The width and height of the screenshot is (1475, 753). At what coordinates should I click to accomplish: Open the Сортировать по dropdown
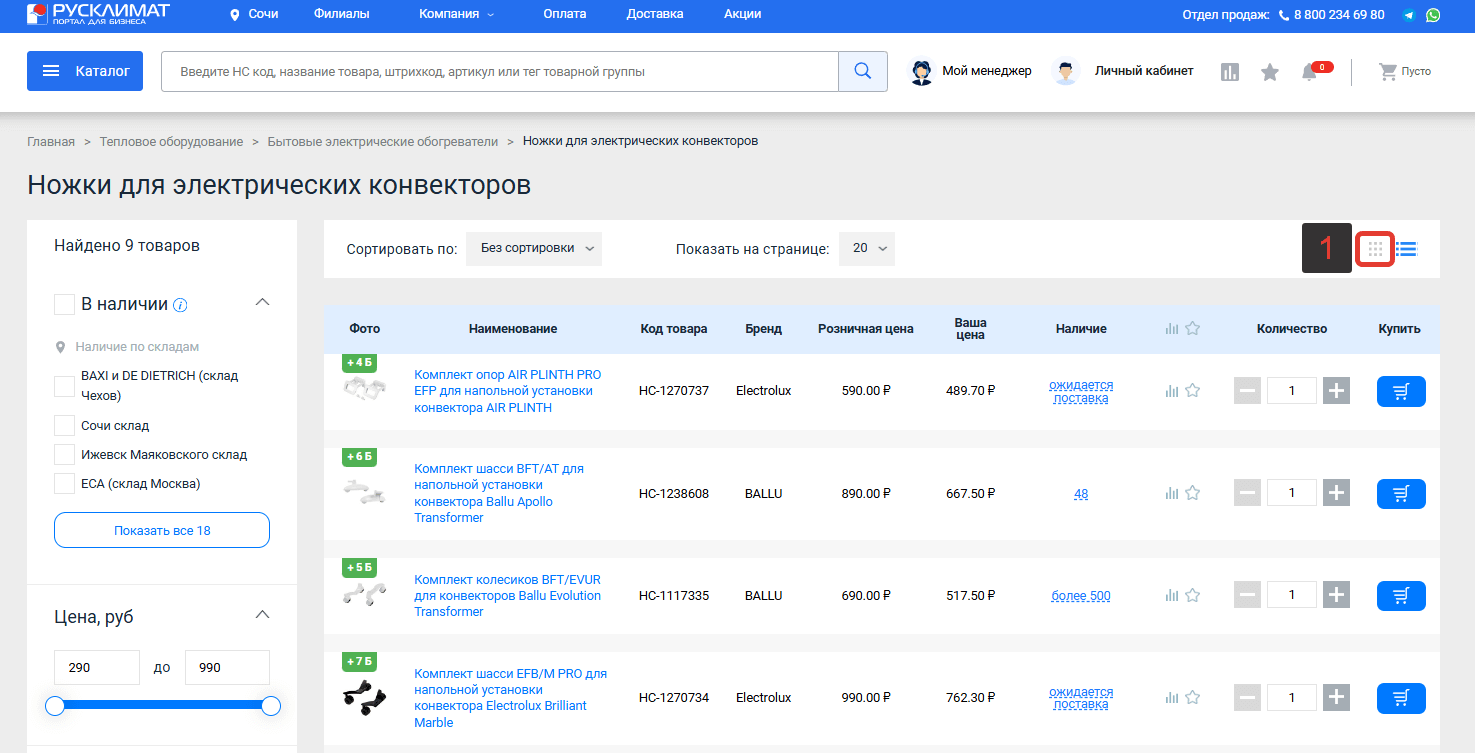pos(534,248)
